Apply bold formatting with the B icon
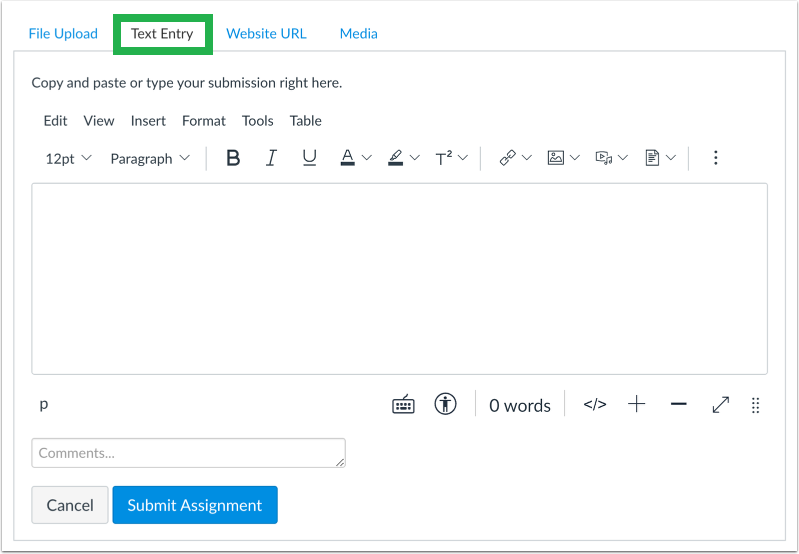 click(x=233, y=158)
